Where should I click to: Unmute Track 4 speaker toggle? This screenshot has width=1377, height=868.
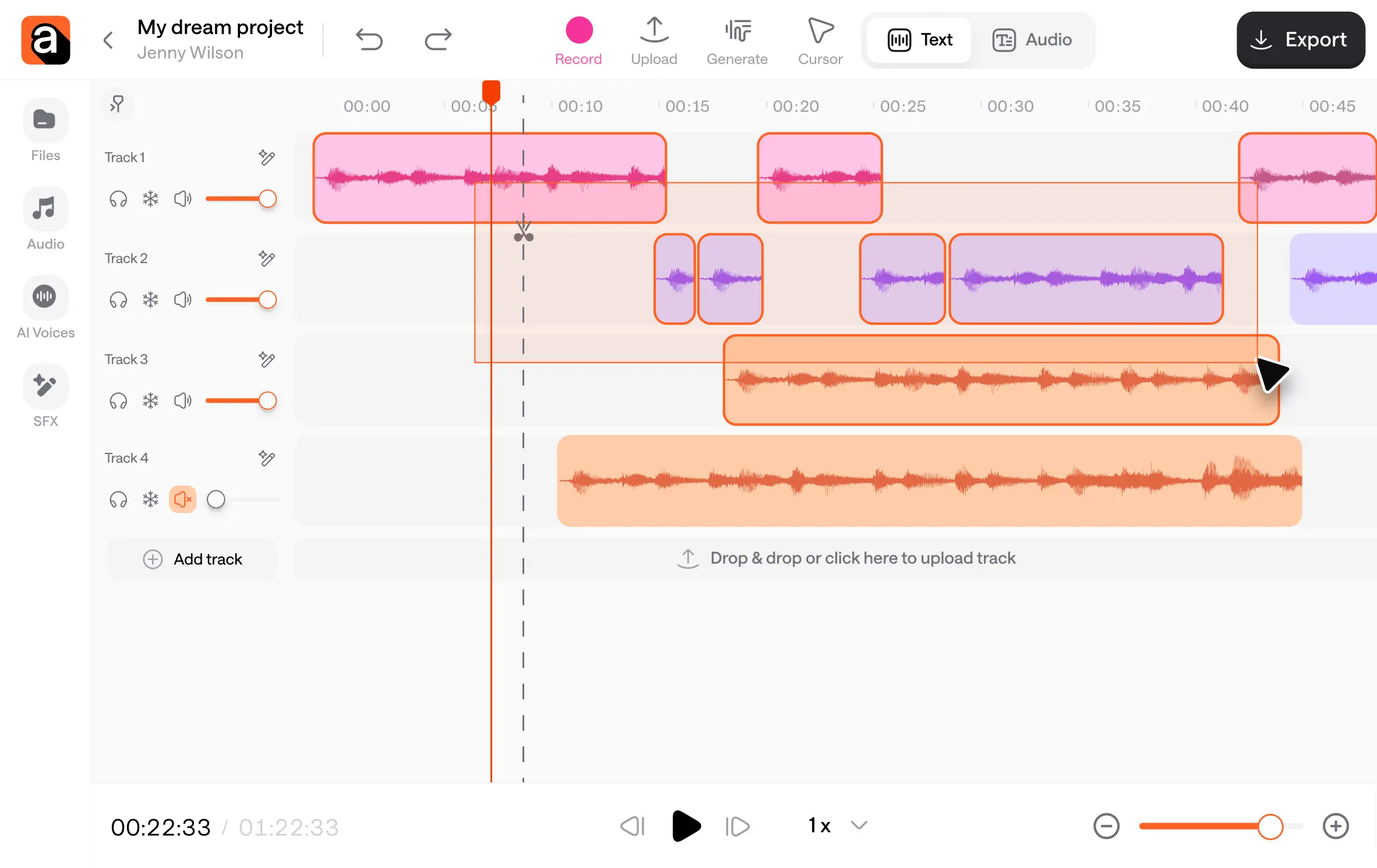pyautogui.click(x=182, y=499)
